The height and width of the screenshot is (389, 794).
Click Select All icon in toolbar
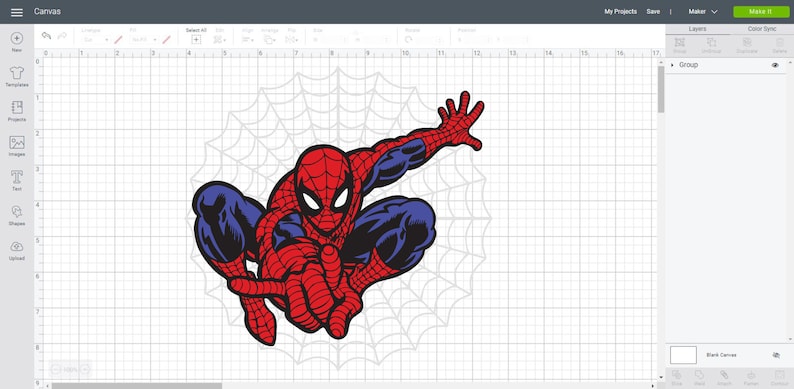coord(196,40)
